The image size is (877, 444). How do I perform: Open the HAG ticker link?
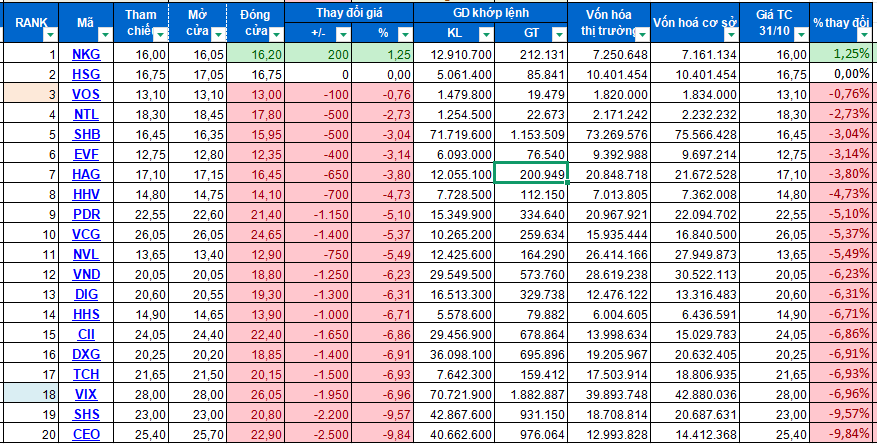(x=86, y=174)
